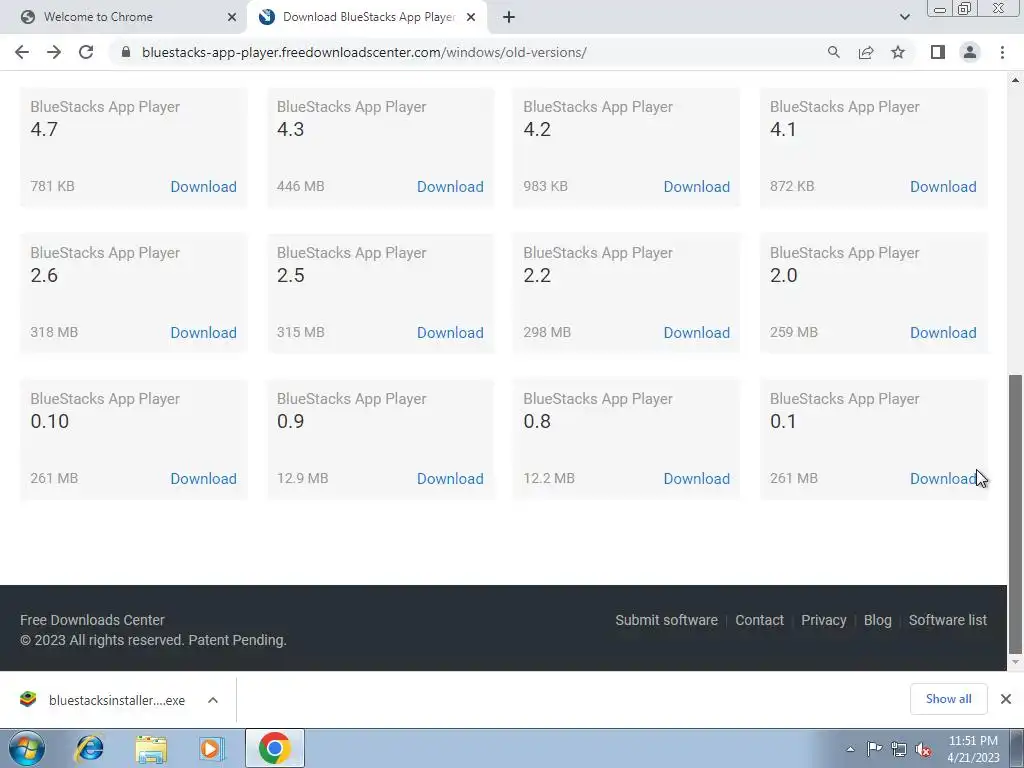Open network status tray icon
The height and width of the screenshot is (768, 1024).
[x=899, y=749]
